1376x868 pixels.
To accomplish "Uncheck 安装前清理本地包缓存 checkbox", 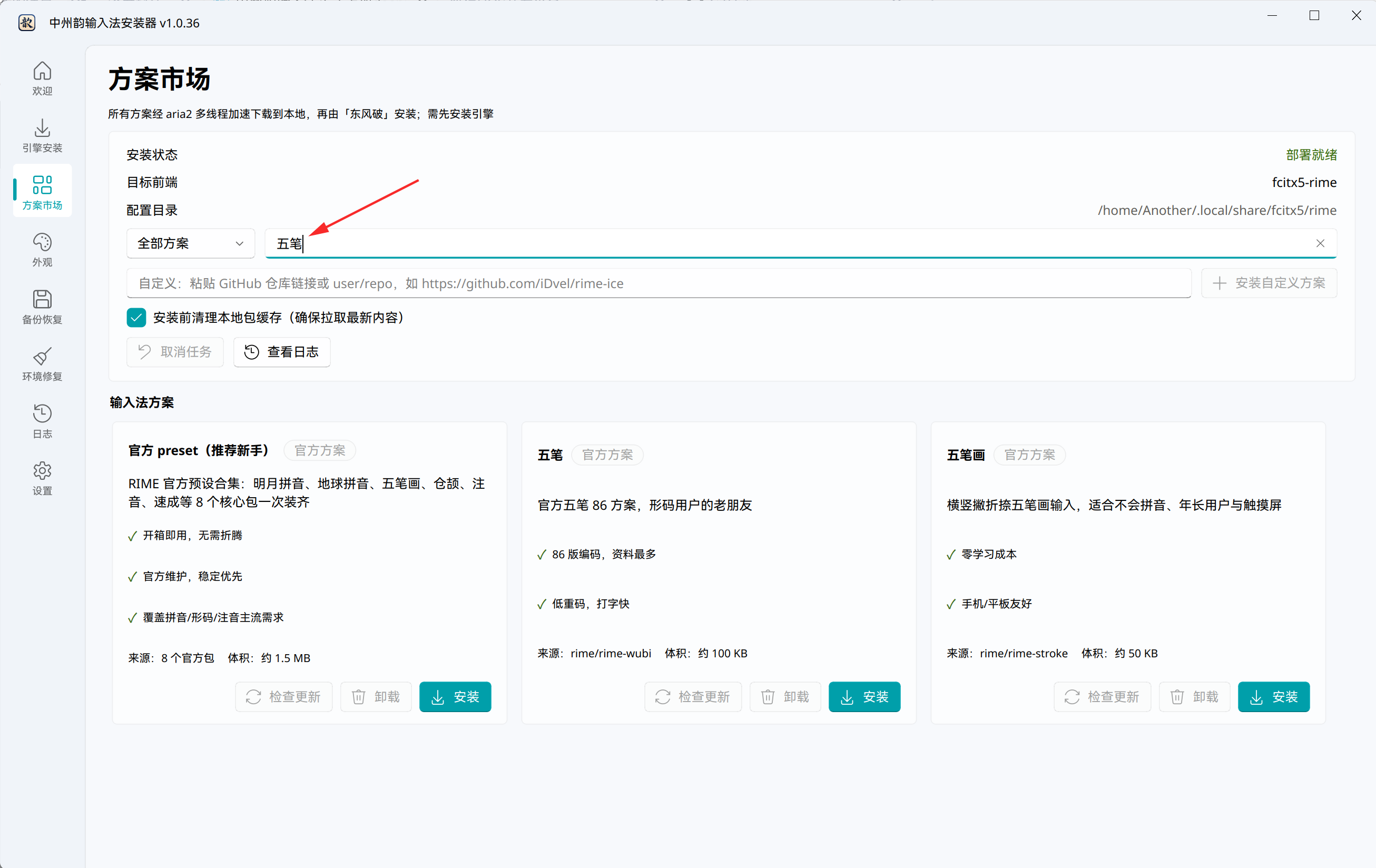I will [x=136, y=318].
